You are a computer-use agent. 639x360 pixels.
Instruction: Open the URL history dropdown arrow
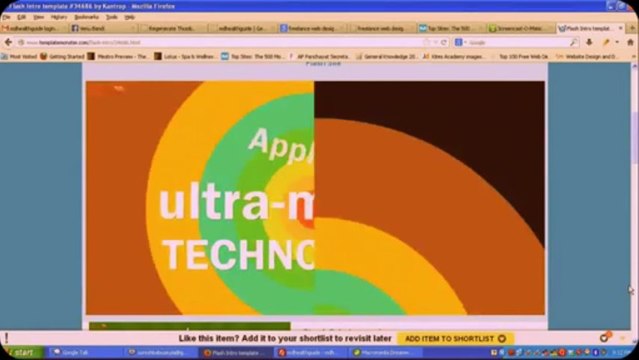pos(436,42)
